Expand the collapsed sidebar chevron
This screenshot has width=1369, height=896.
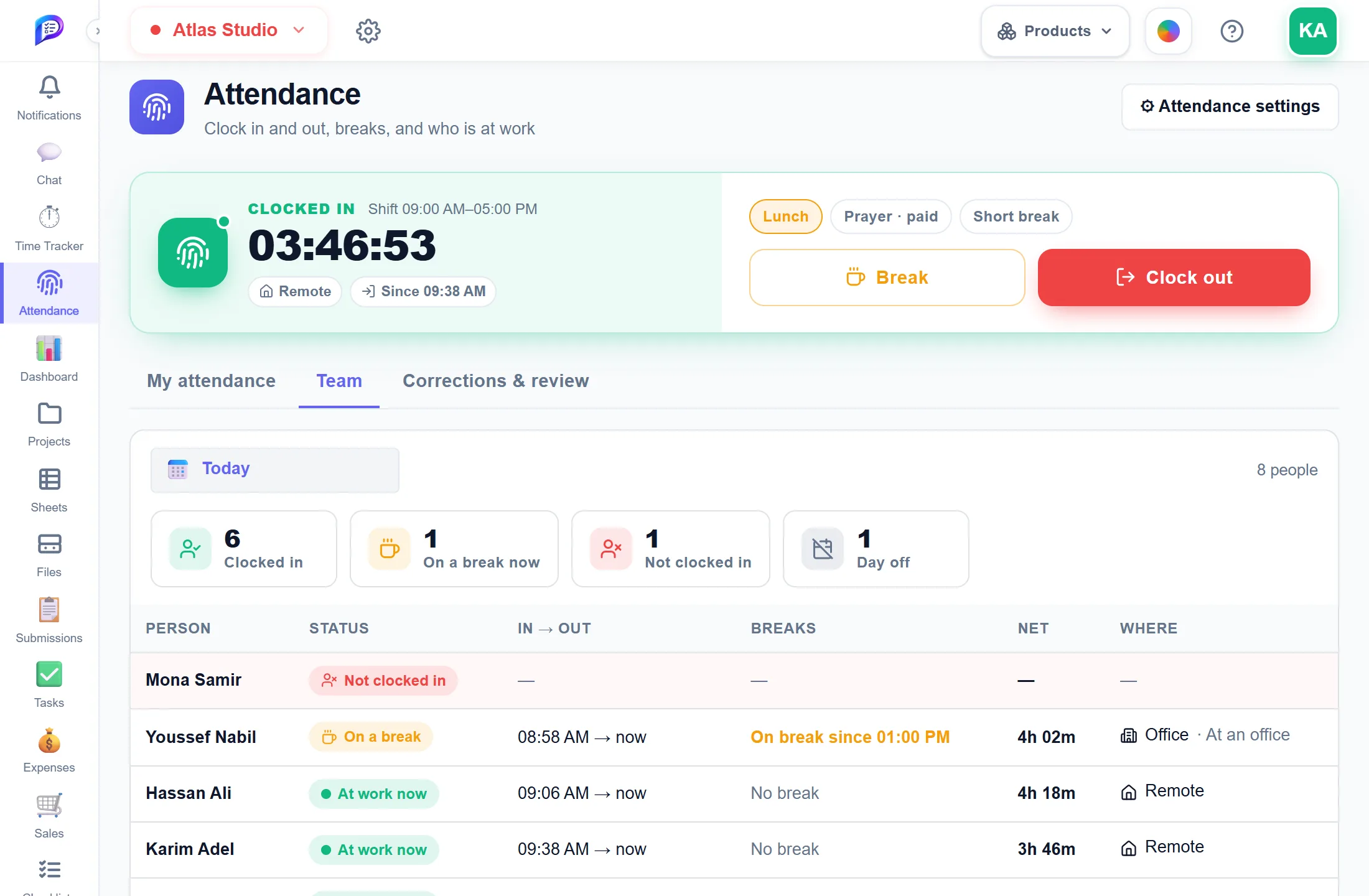(x=96, y=30)
